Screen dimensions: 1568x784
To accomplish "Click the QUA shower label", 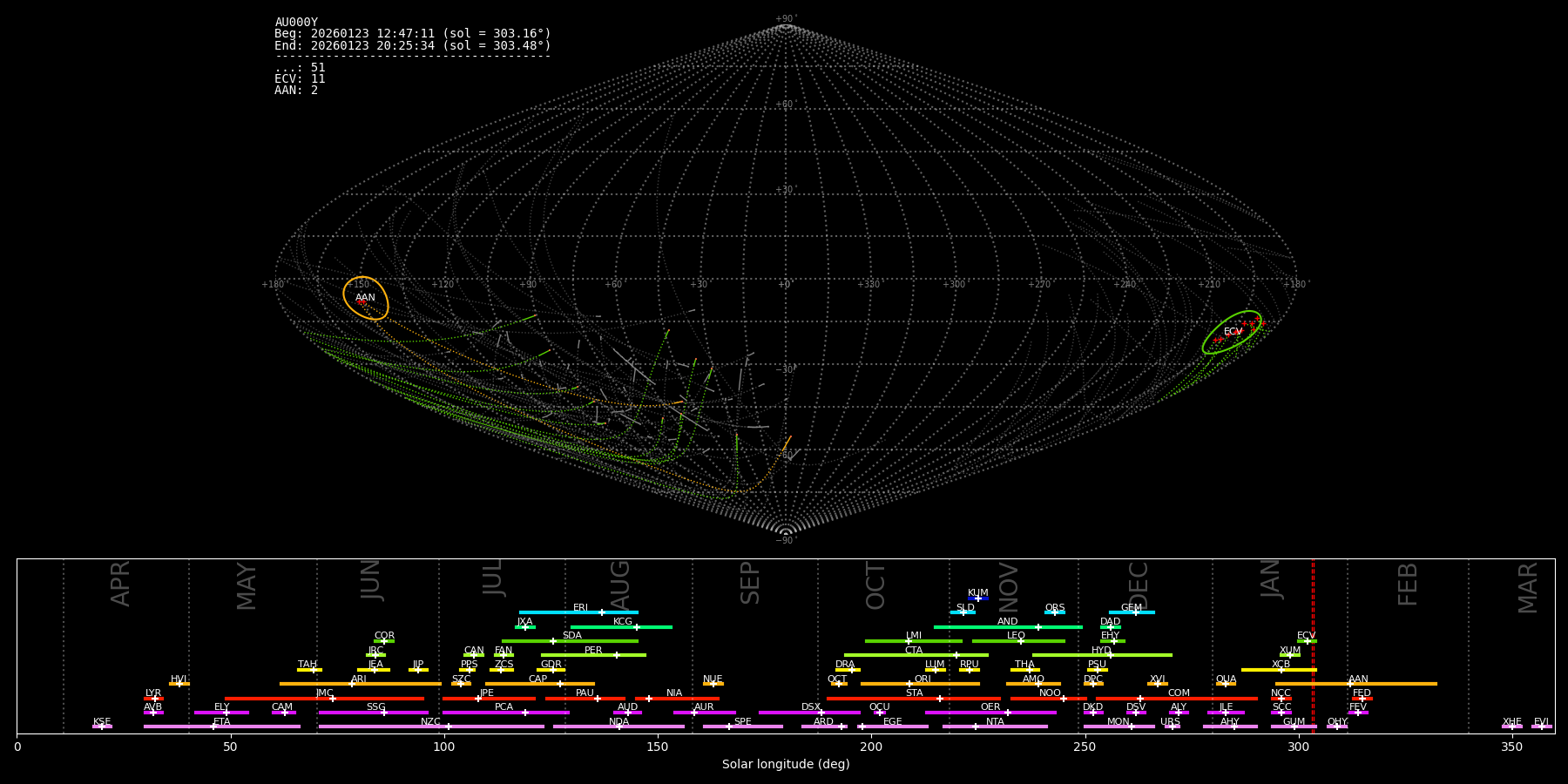I will [1227, 679].
